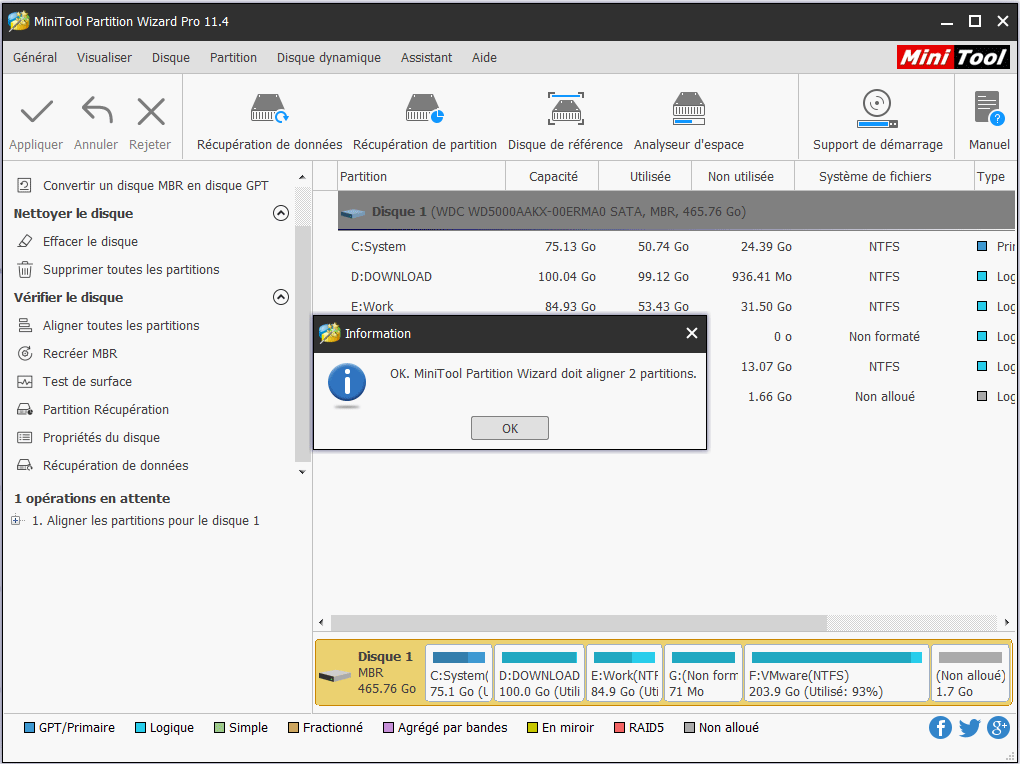This screenshot has height=764, width=1020.
Task: Open the Général menu
Action: point(35,57)
